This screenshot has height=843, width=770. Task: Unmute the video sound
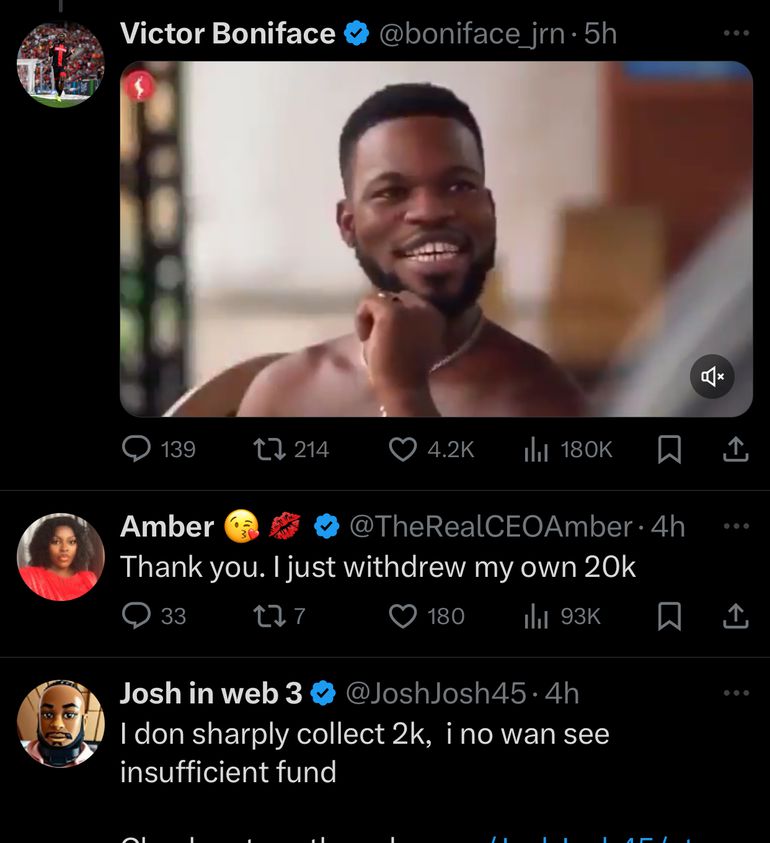(x=712, y=376)
